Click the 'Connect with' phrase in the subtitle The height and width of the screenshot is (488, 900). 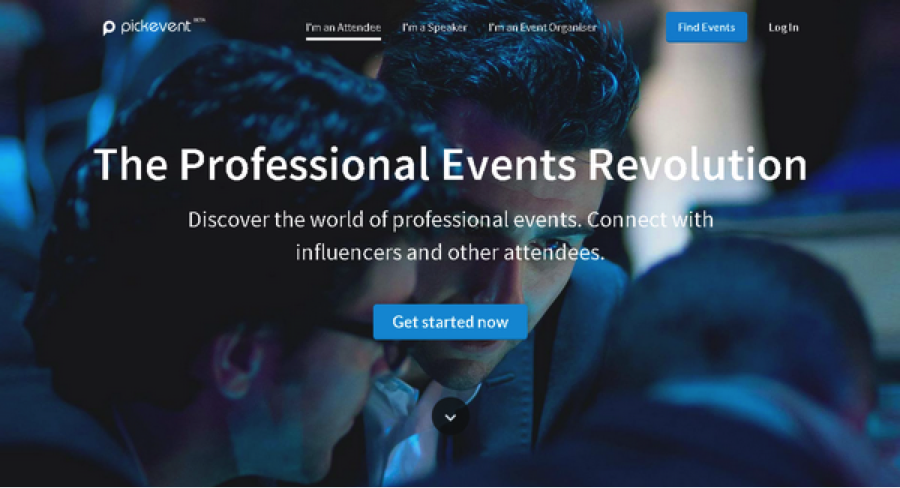[650, 219]
